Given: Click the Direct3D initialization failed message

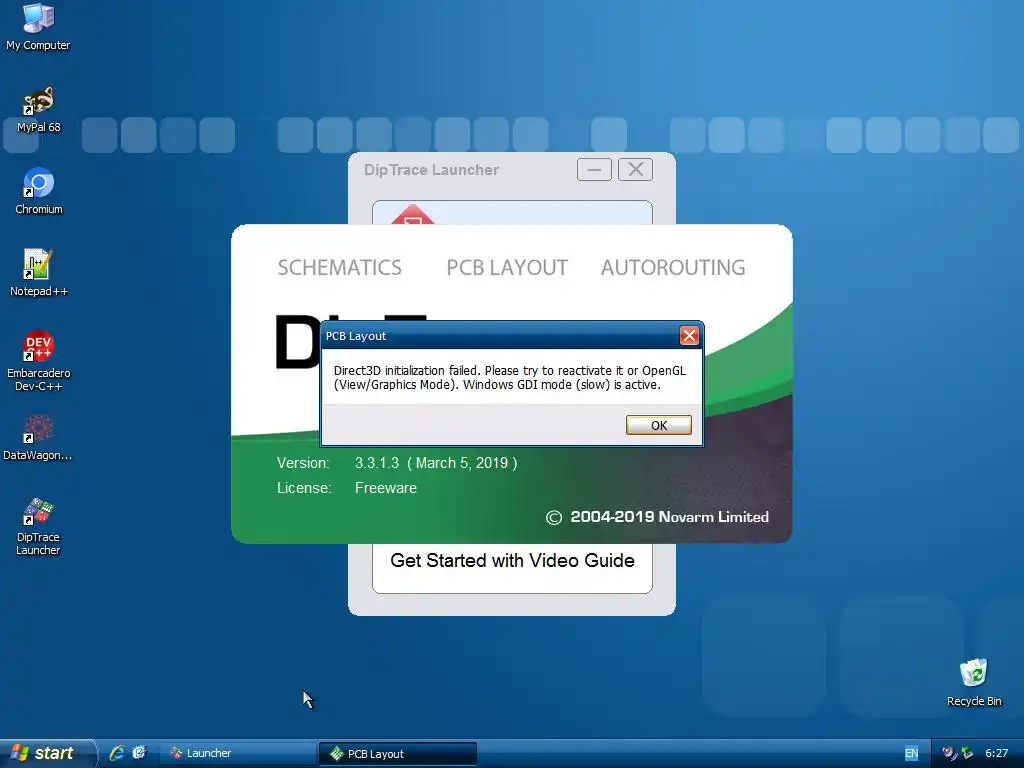Looking at the screenshot, I should [x=509, y=377].
